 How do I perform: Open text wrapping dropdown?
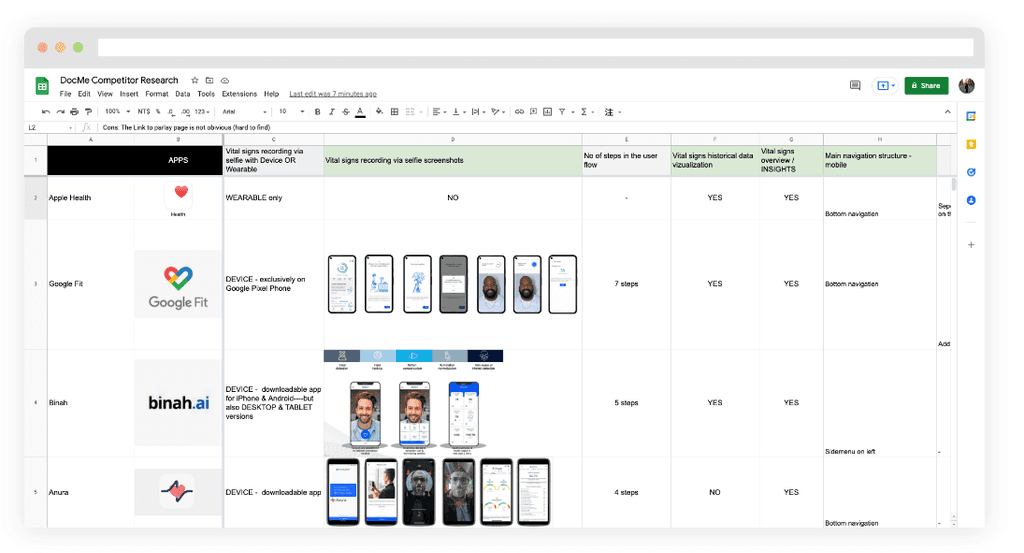point(478,112)
